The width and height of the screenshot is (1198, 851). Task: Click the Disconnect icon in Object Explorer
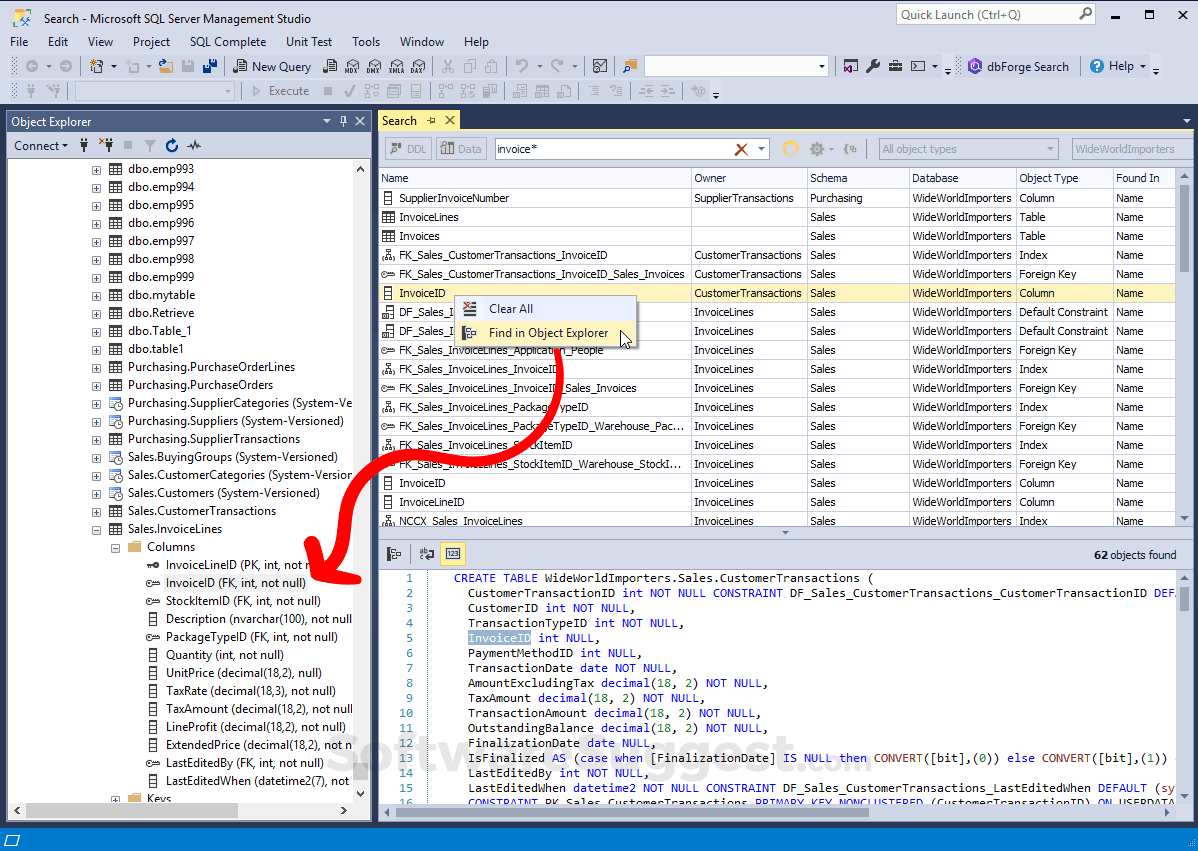[x=105, y=146]
